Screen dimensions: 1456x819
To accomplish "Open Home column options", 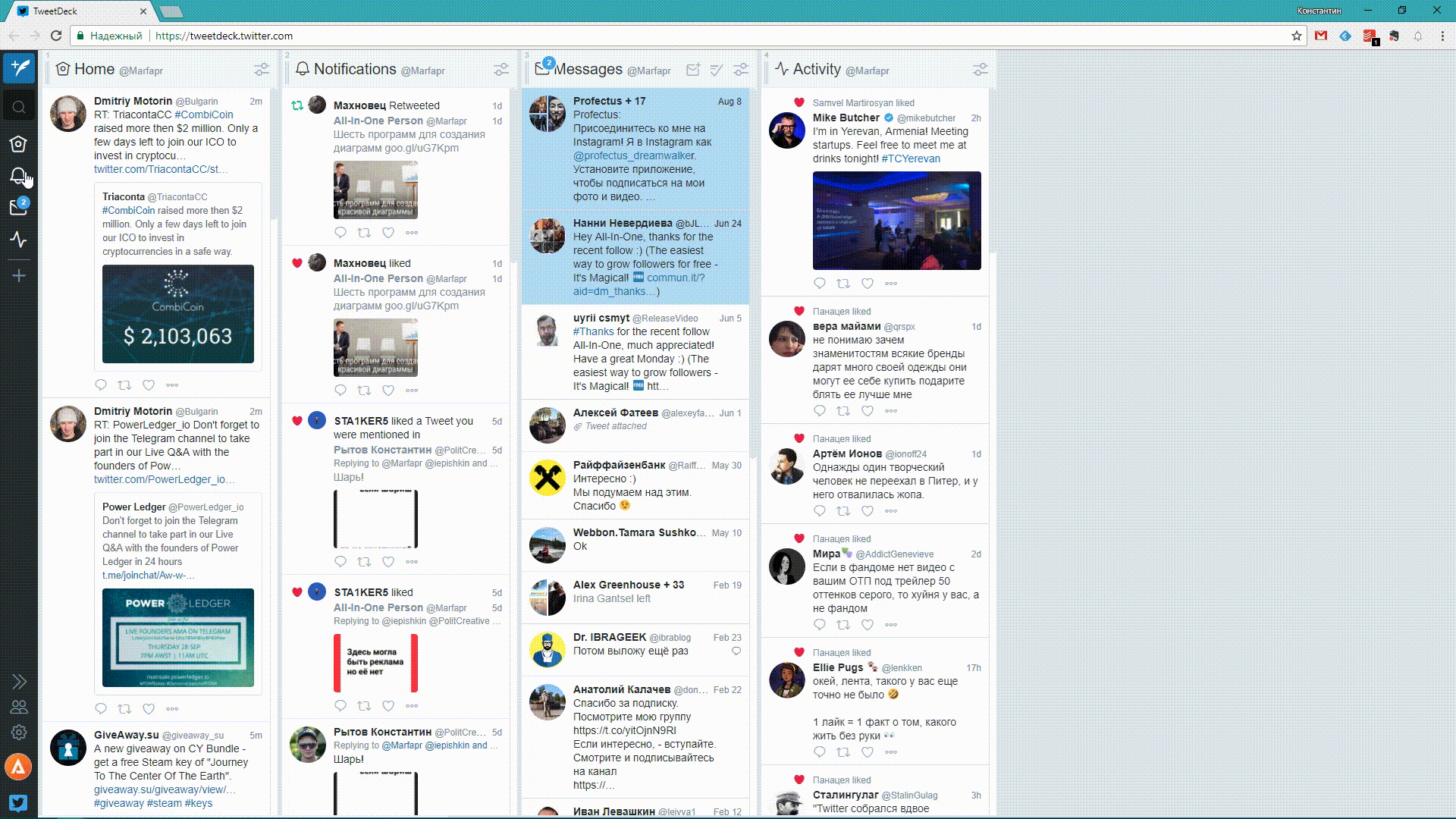I will pyautogui.click(x=262, y=70).
